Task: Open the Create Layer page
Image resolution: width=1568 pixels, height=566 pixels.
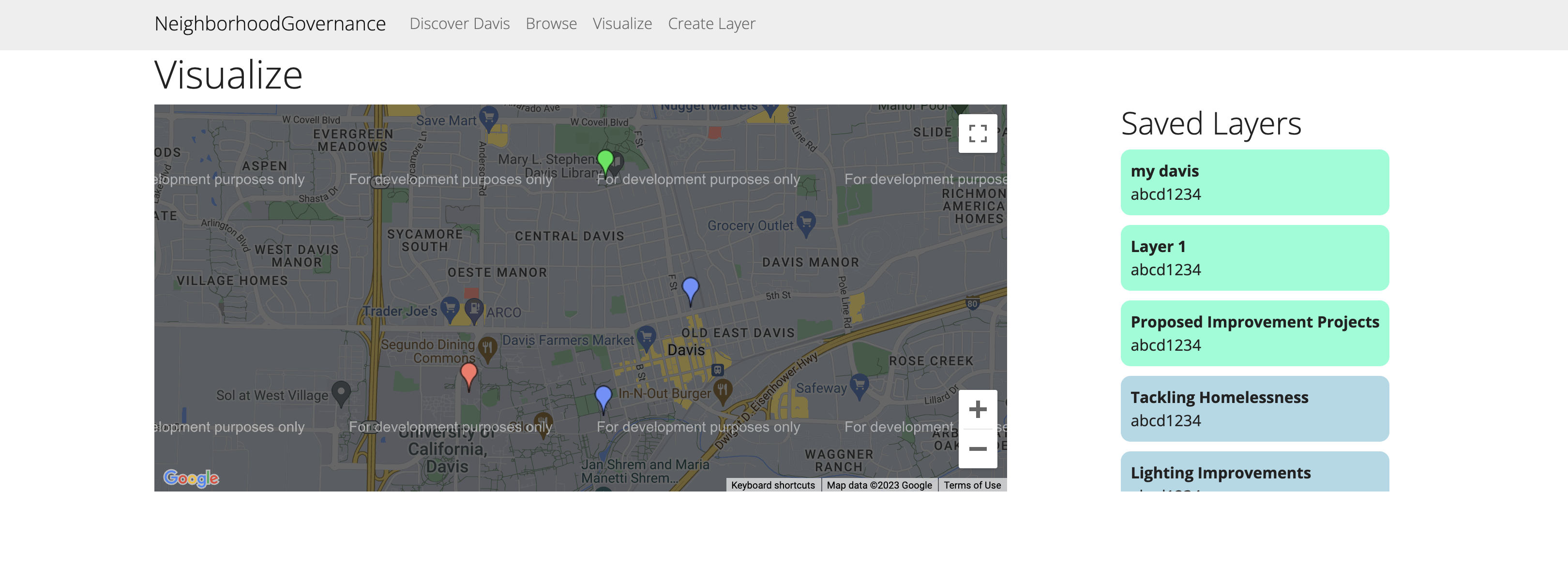Action: [711, 24]
